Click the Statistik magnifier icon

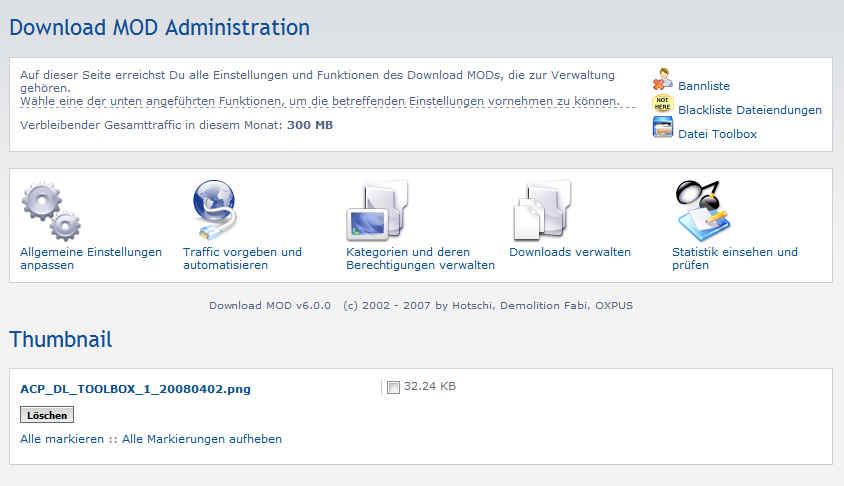tap(702, 208)
